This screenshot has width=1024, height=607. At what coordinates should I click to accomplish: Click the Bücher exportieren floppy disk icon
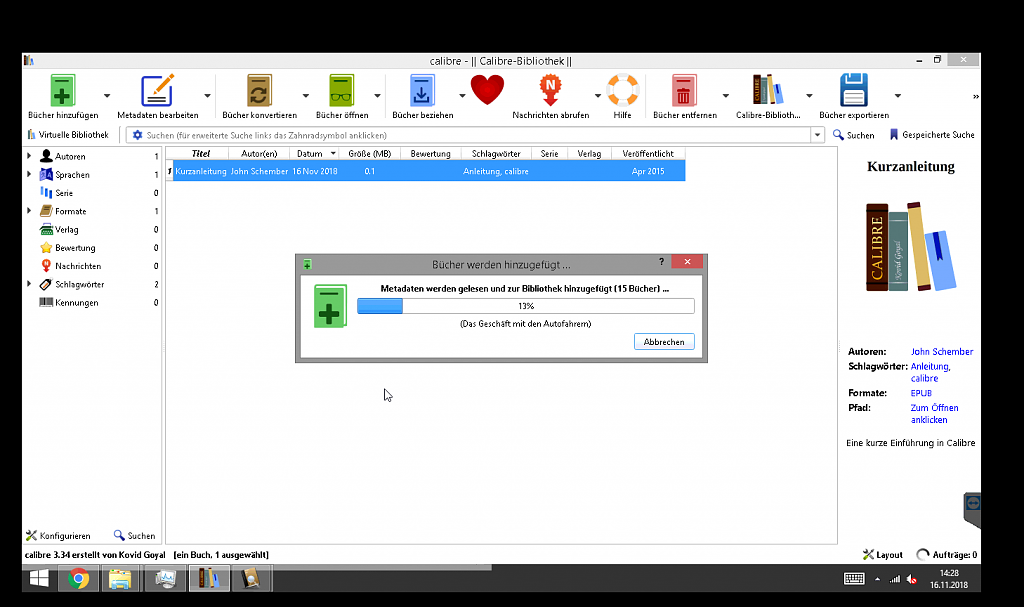click(854, 90)
